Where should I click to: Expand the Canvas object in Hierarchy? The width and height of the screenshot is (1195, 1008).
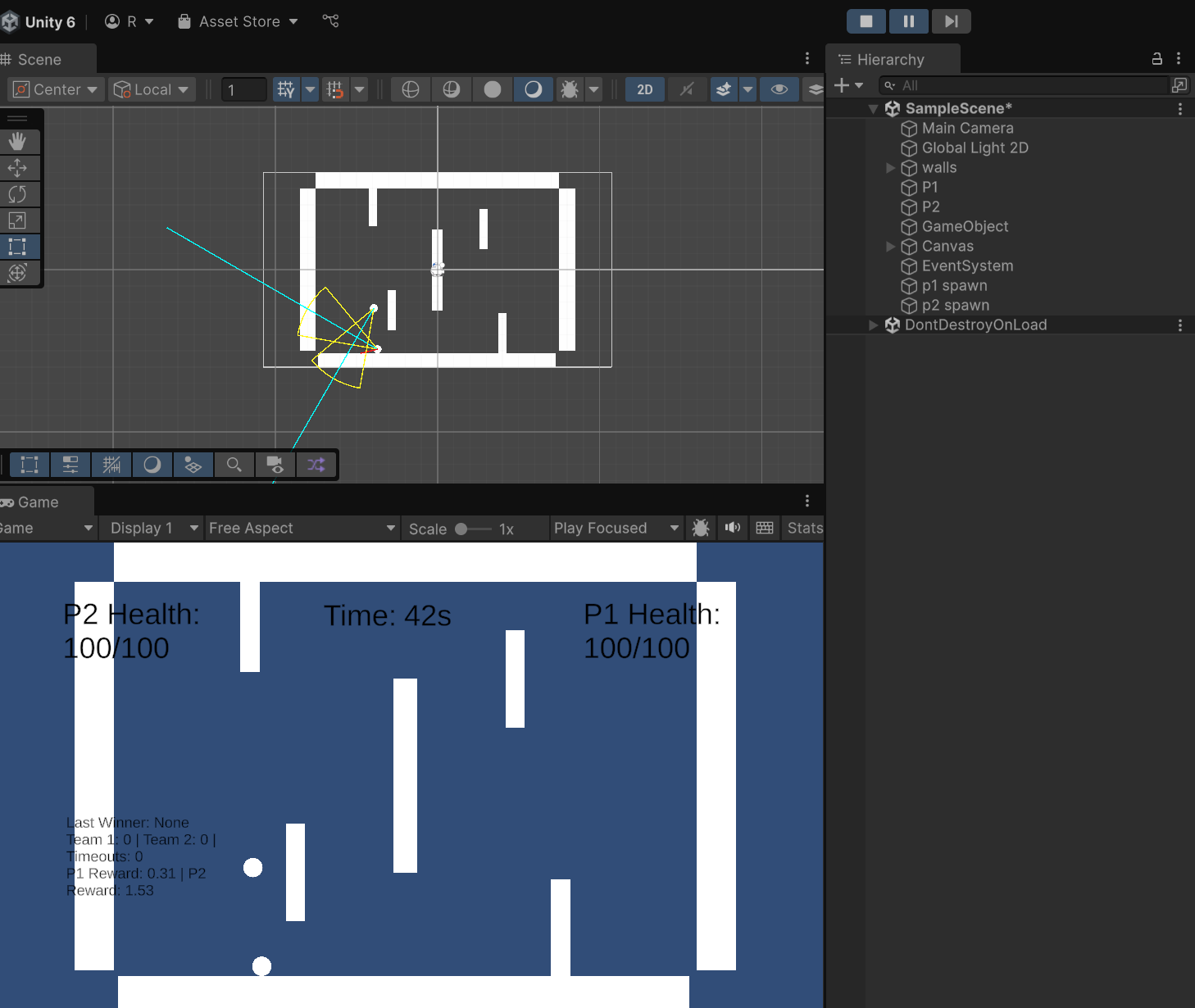click(x=891, y=247)
